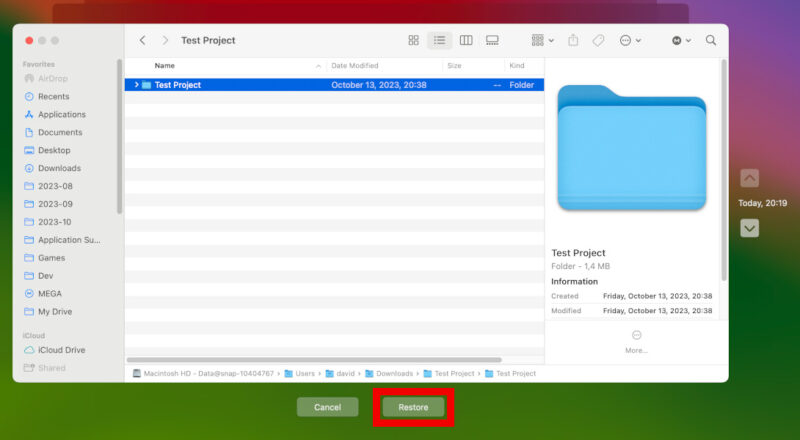The height and width of the screenshot is (440, 800).
Task: Open Application Su... sidebar folder
Action: (62, 239)
